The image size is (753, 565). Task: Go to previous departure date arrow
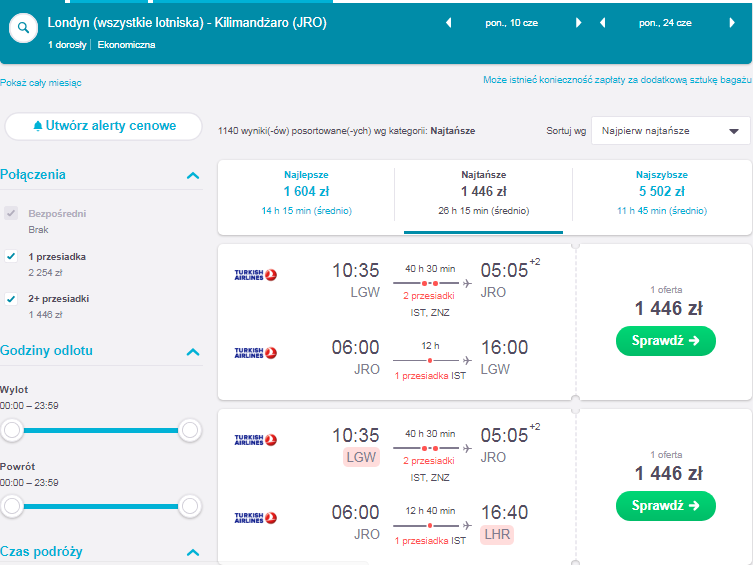coord(449,23)
